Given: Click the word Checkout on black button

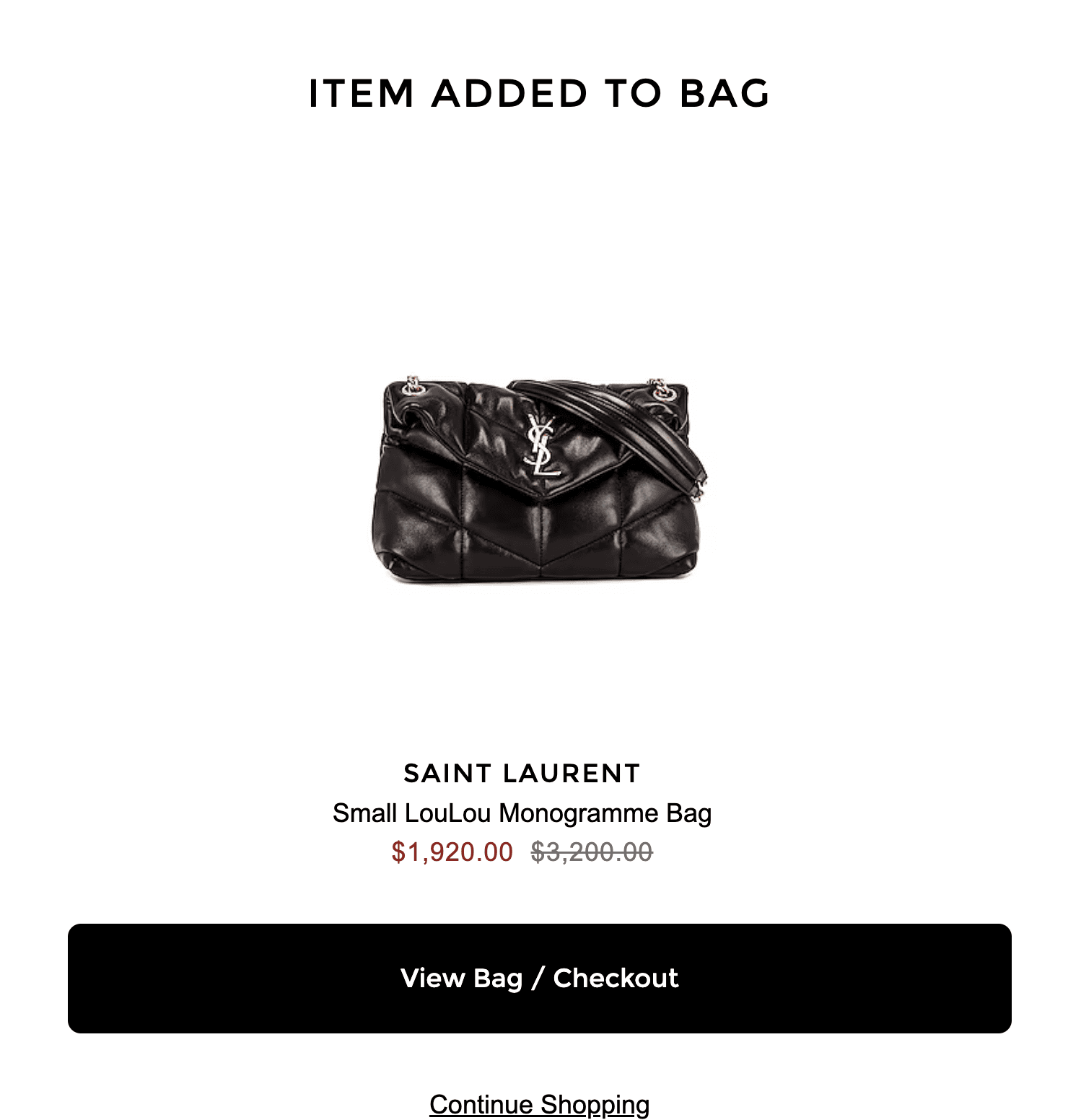Looking at the screenshot, I should coord(616,978).
